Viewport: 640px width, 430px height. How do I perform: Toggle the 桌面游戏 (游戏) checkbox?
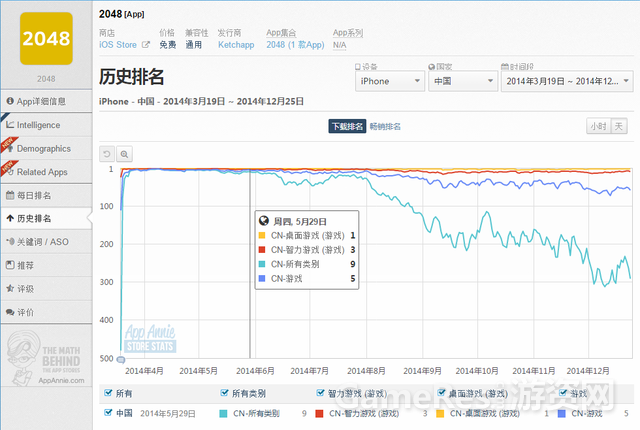click(441, 393)
